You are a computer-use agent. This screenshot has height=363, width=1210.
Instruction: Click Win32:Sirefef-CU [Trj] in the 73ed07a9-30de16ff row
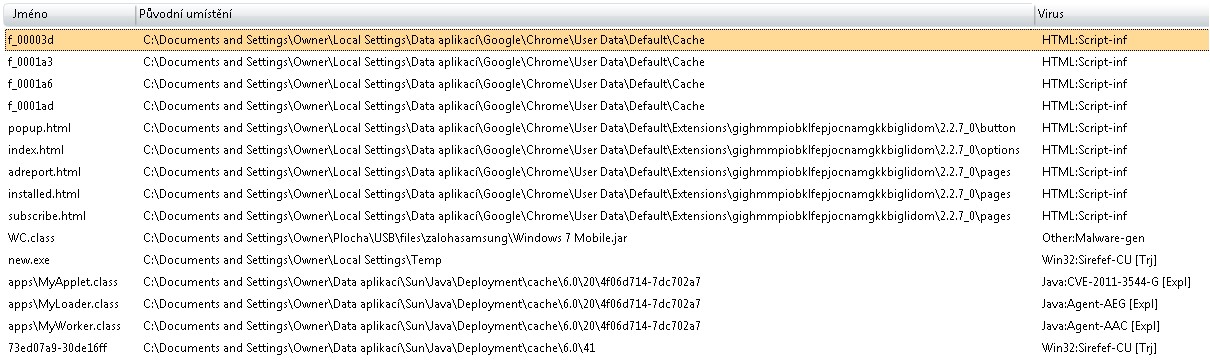pyautogui.click(x=1099, y=348)
